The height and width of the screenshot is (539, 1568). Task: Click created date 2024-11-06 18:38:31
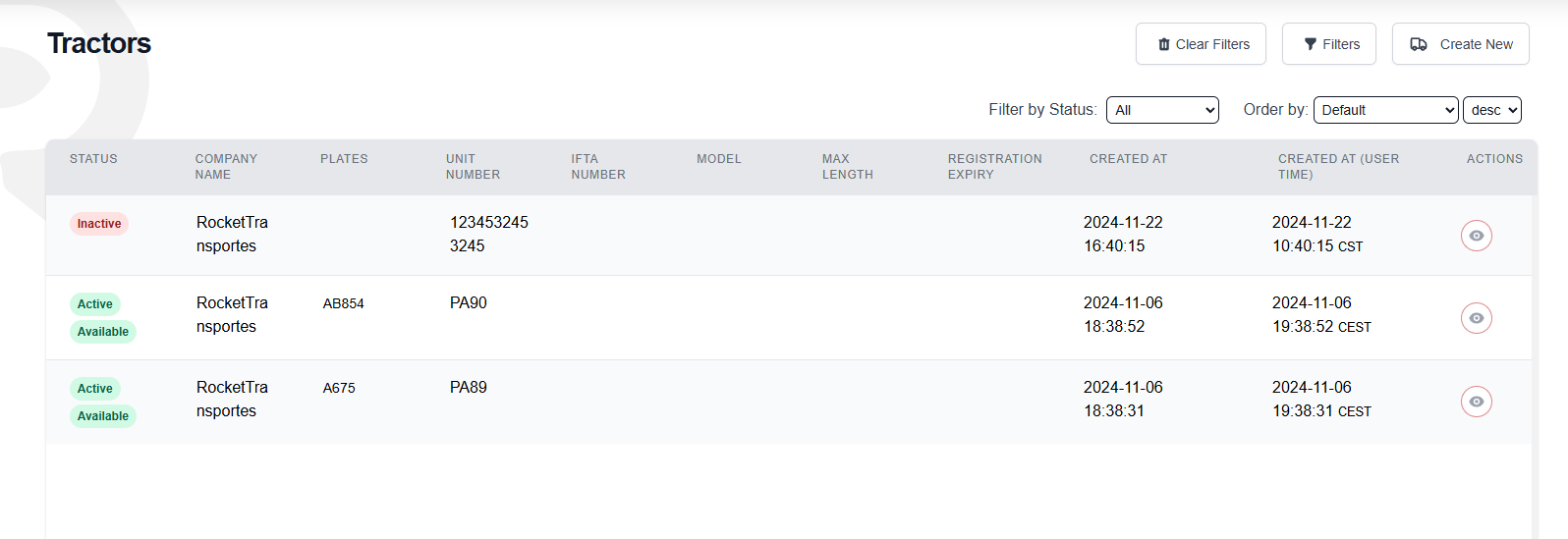pos(1123,400)
